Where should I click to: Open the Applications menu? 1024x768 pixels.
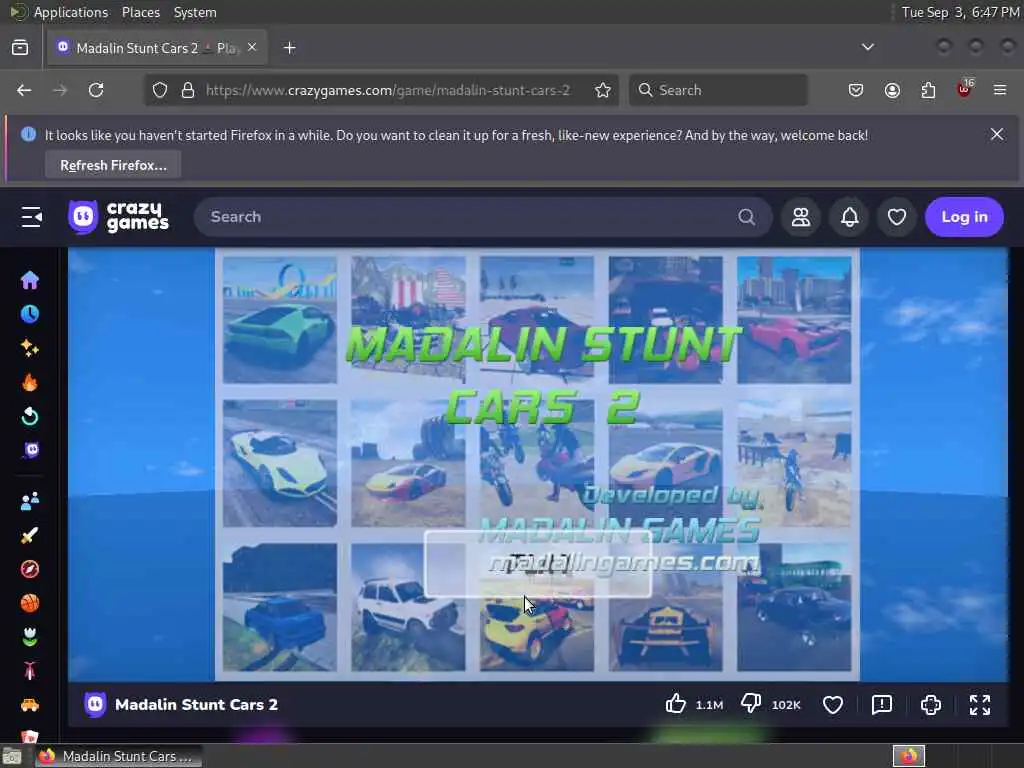pyautogui.click(x=71, y=12)
